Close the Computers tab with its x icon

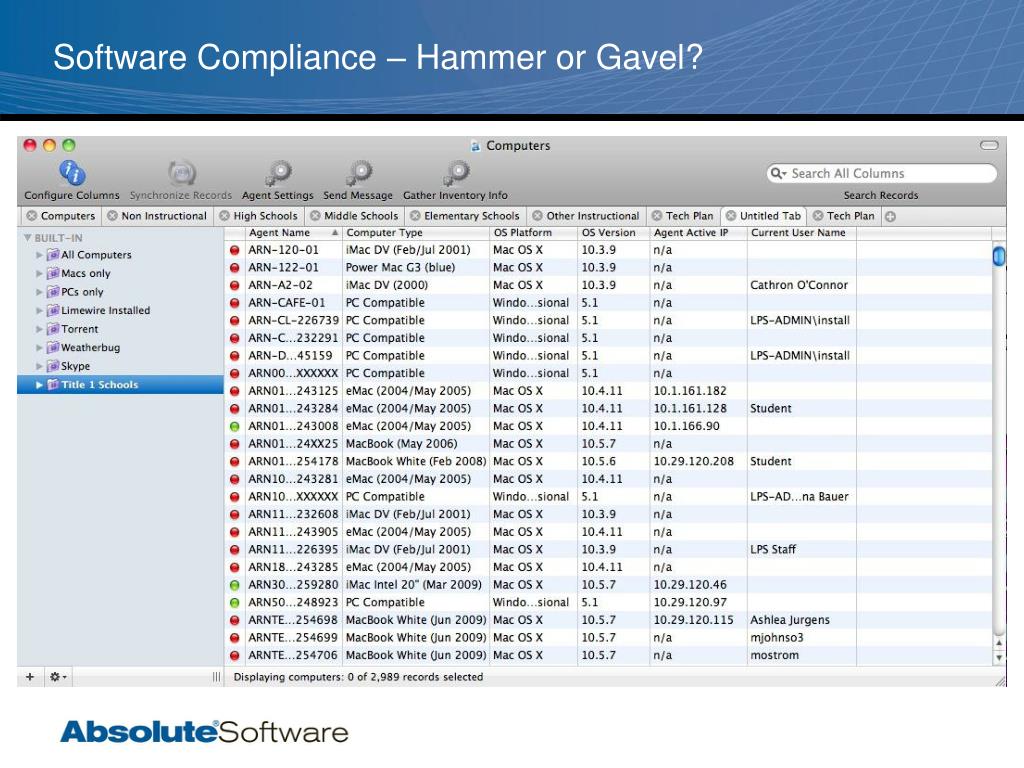(31, 216)
